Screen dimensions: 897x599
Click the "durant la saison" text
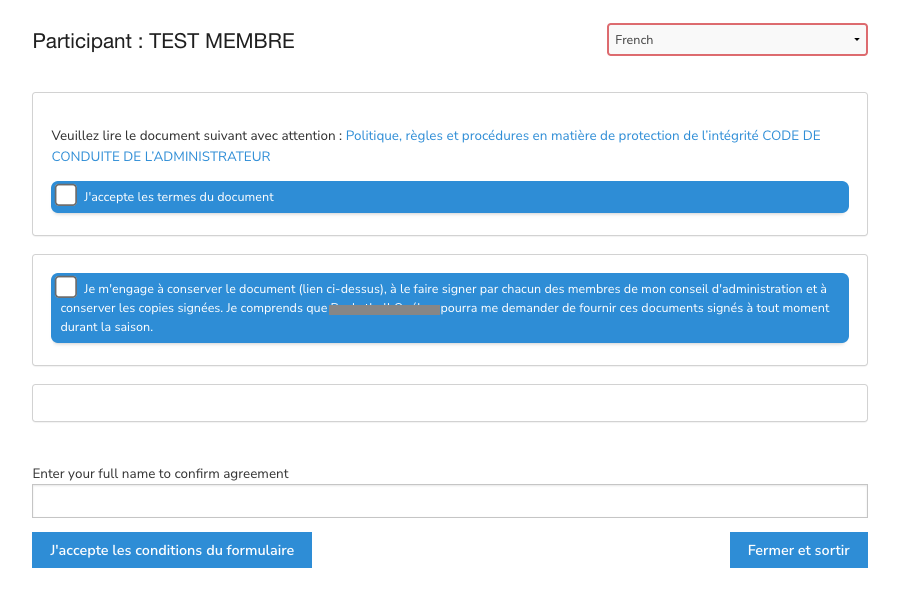click(103, 327)
